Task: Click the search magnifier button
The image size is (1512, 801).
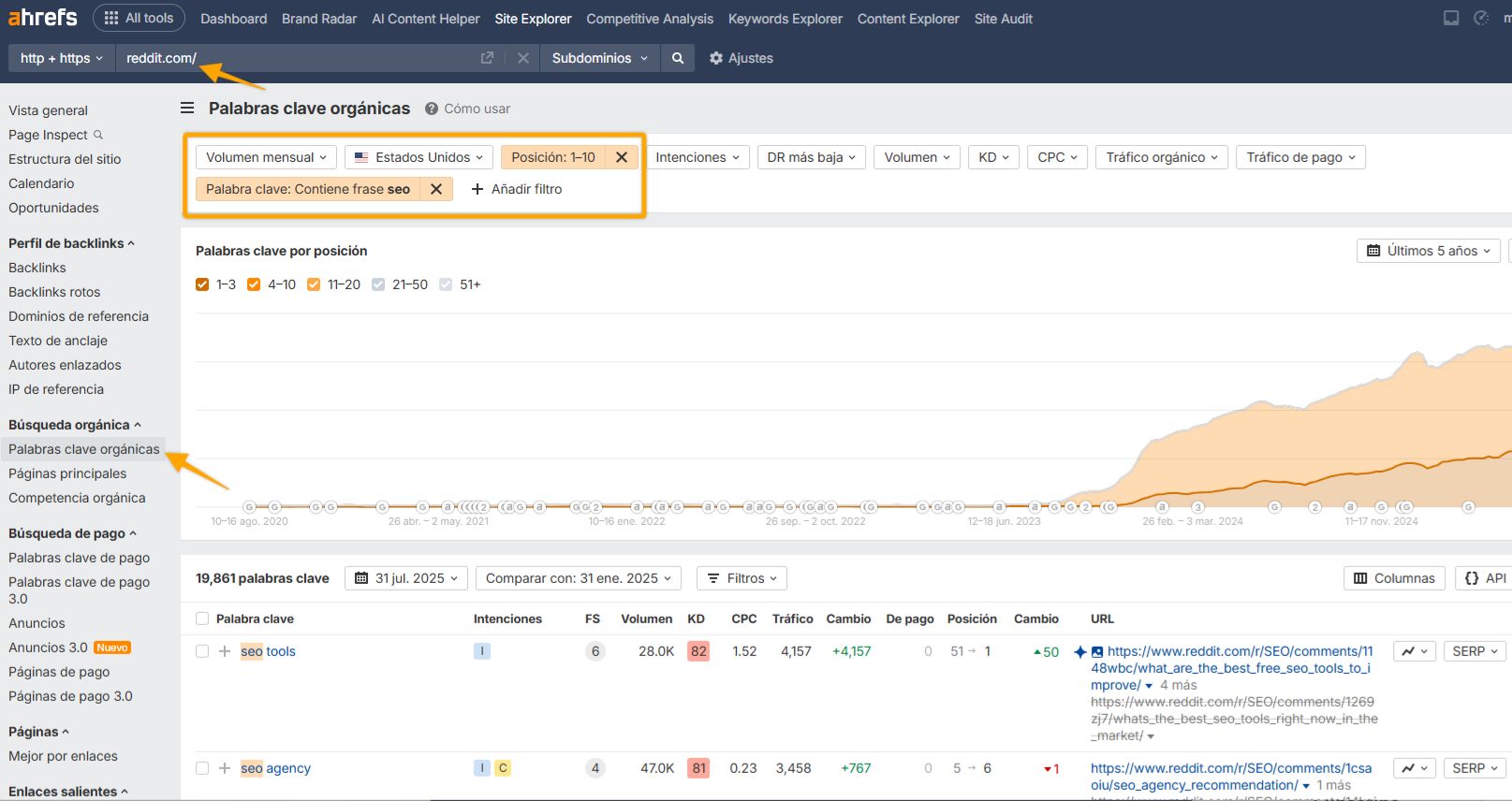Action: click(678, 58)
